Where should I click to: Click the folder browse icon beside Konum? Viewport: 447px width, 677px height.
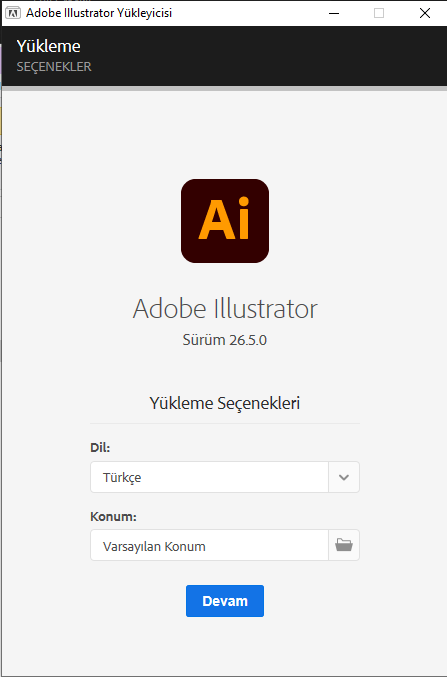click(344, 545)
